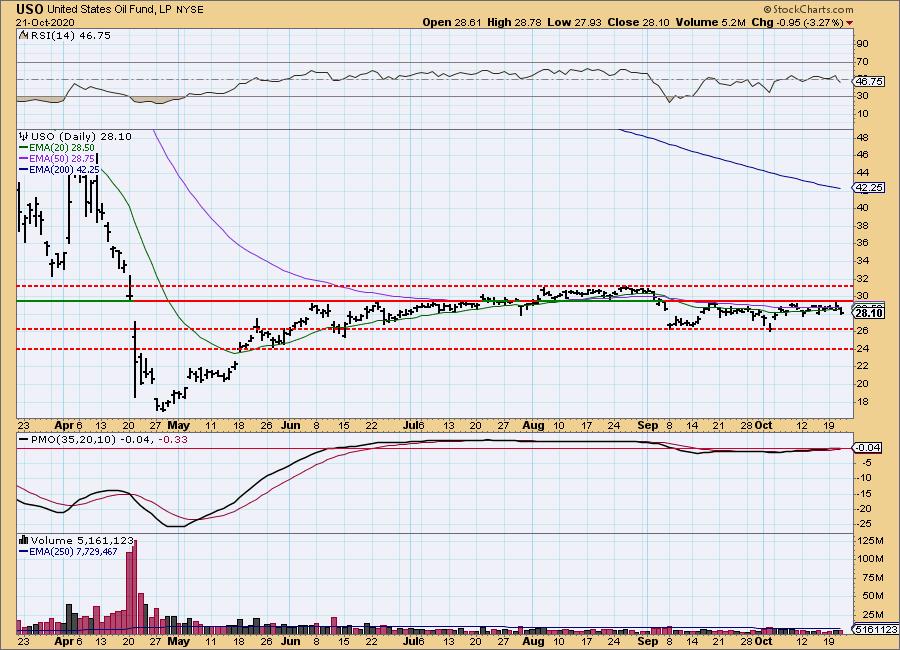Click the Jul6 label below the volume panel
900x650 pixels.
coord(414,641)
